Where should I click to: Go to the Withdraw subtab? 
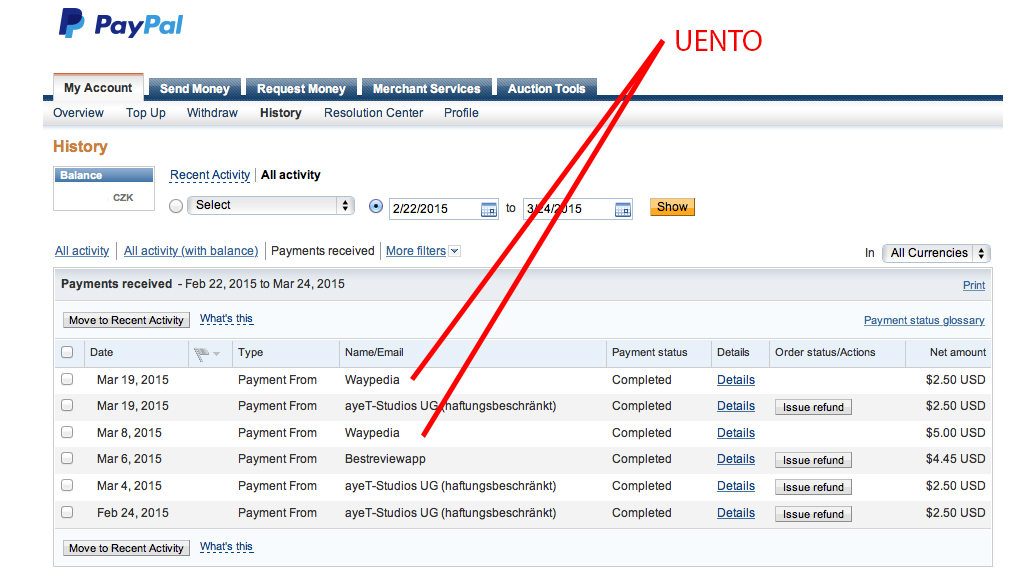pyautogui.click(x=212, y=113)
